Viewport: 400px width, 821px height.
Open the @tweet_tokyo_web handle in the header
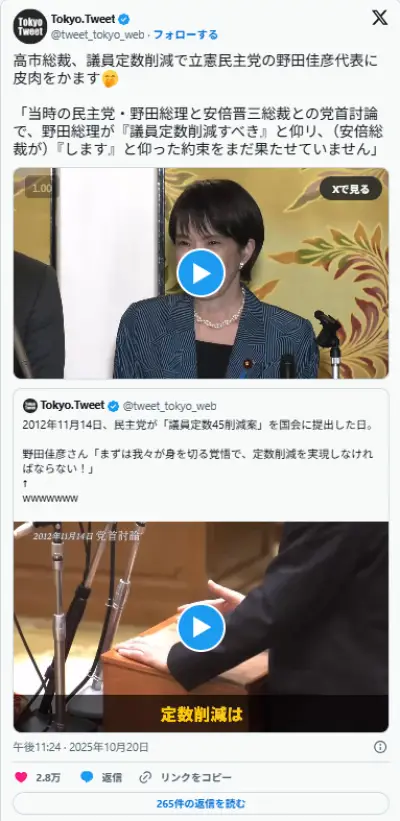click(97, 35)
